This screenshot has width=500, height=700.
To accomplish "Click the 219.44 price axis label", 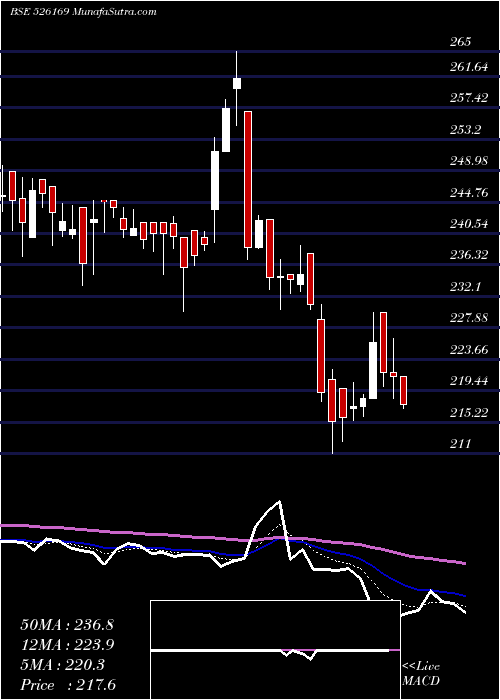I will click(469, 381).
